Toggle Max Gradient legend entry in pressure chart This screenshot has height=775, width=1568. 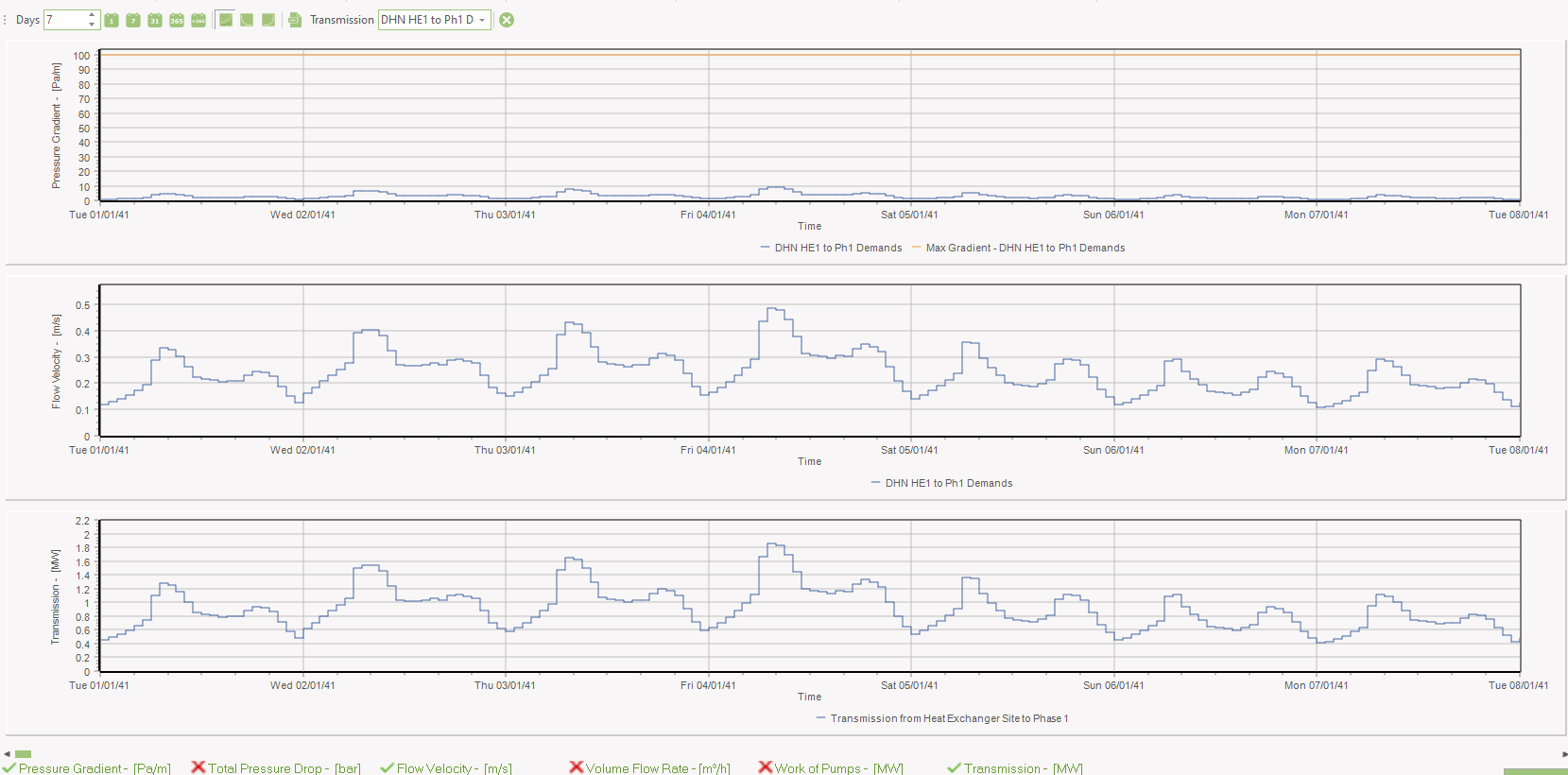[x=1019, y=248]
